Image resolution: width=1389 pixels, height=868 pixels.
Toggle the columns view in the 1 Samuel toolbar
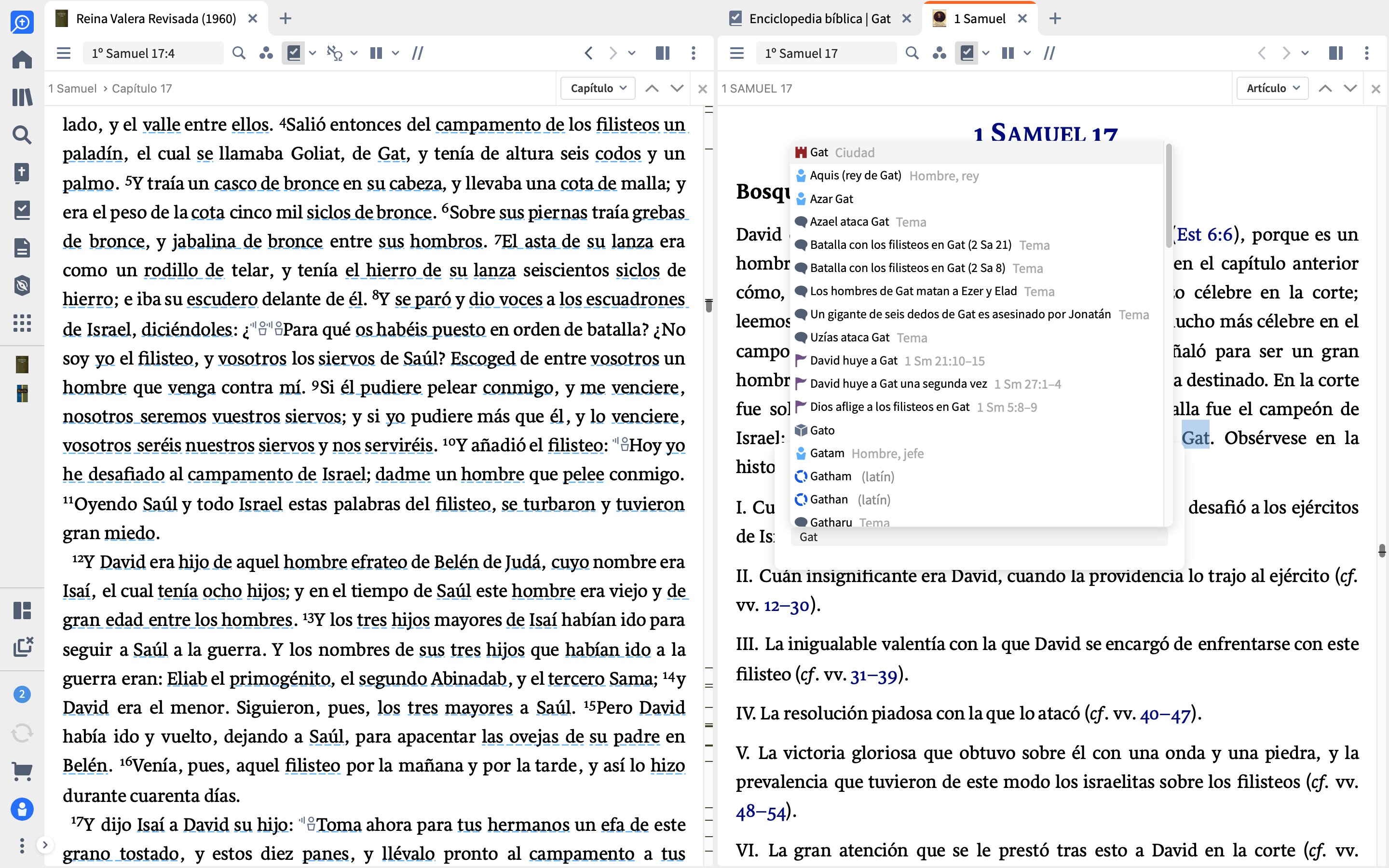[1008, 54]
